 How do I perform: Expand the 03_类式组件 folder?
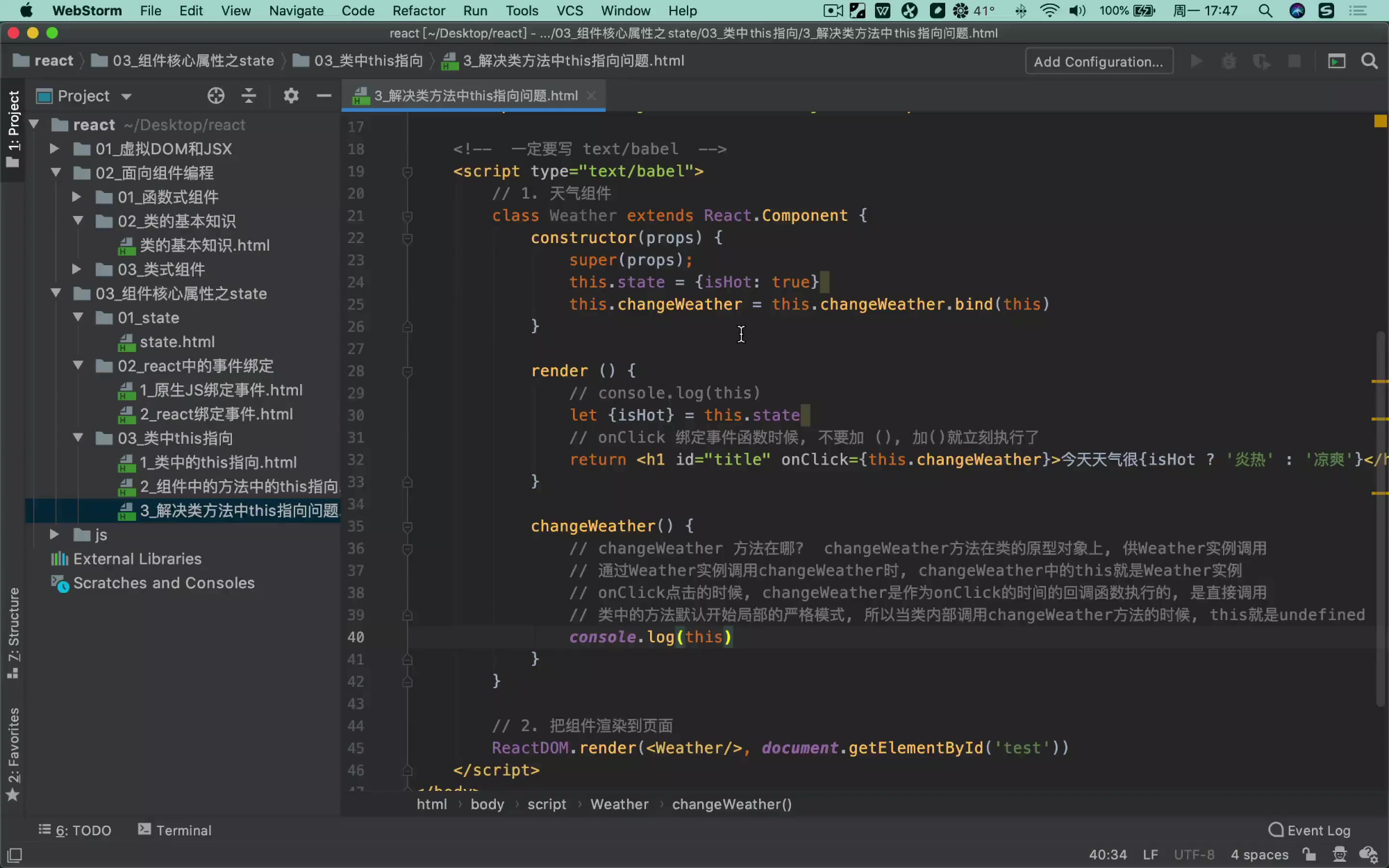76,269
